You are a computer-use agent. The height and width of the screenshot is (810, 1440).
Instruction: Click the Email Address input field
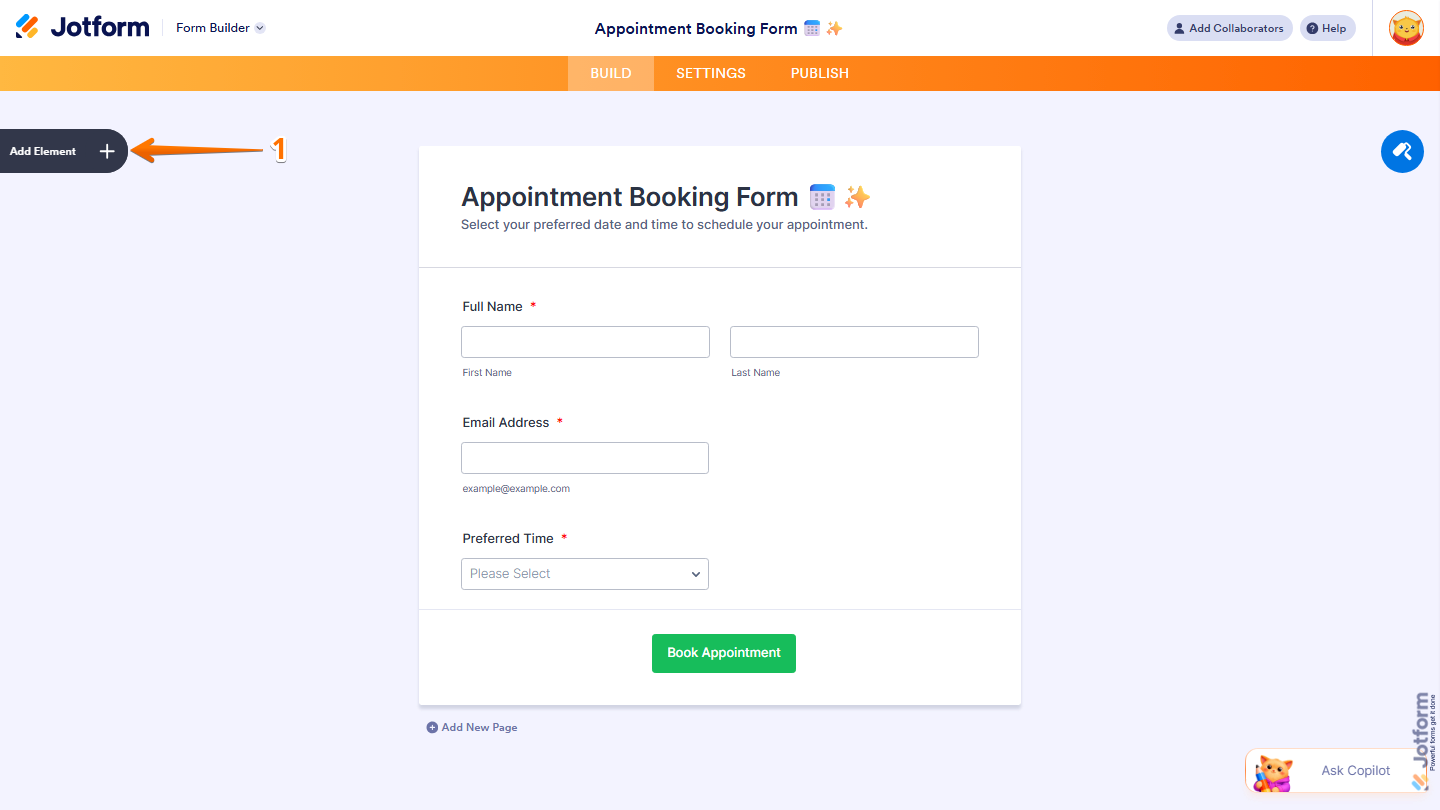585,457
